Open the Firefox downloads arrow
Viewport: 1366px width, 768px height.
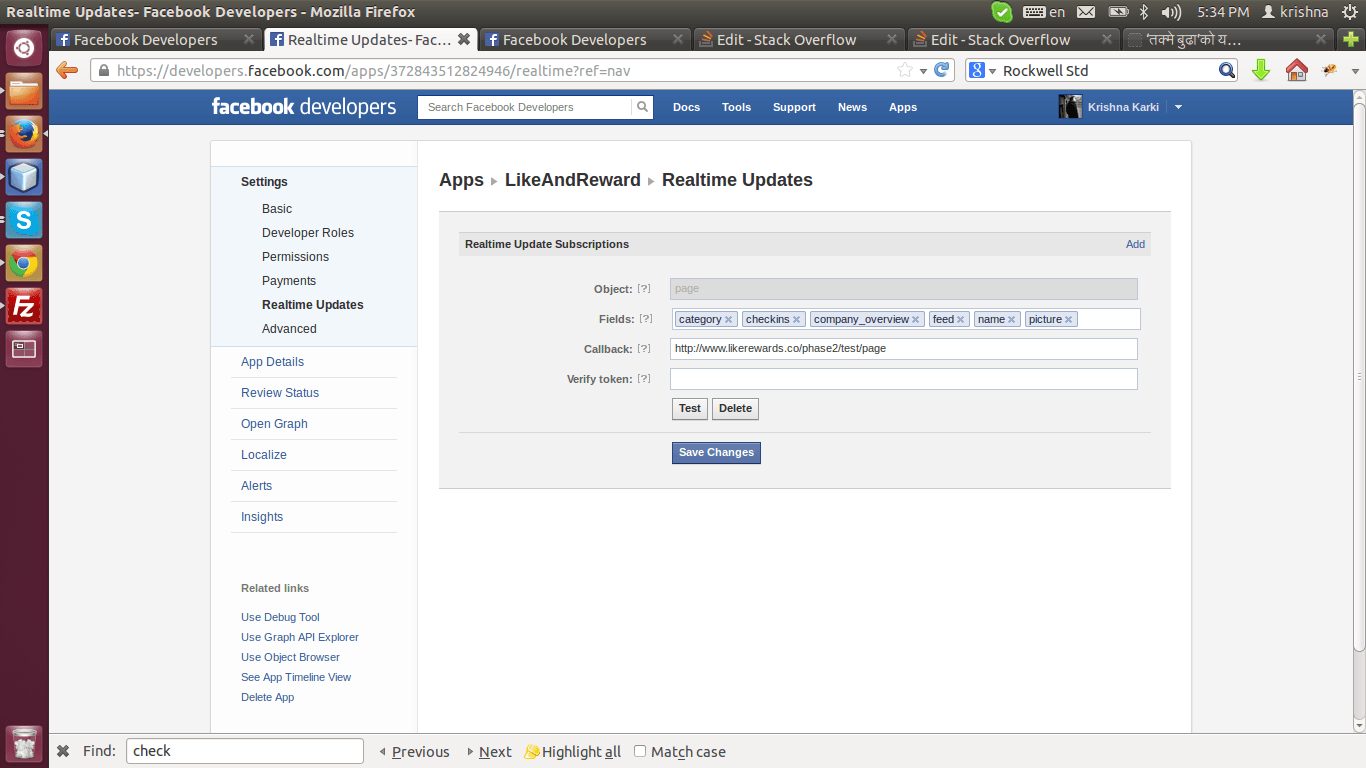click(1261, 70)
